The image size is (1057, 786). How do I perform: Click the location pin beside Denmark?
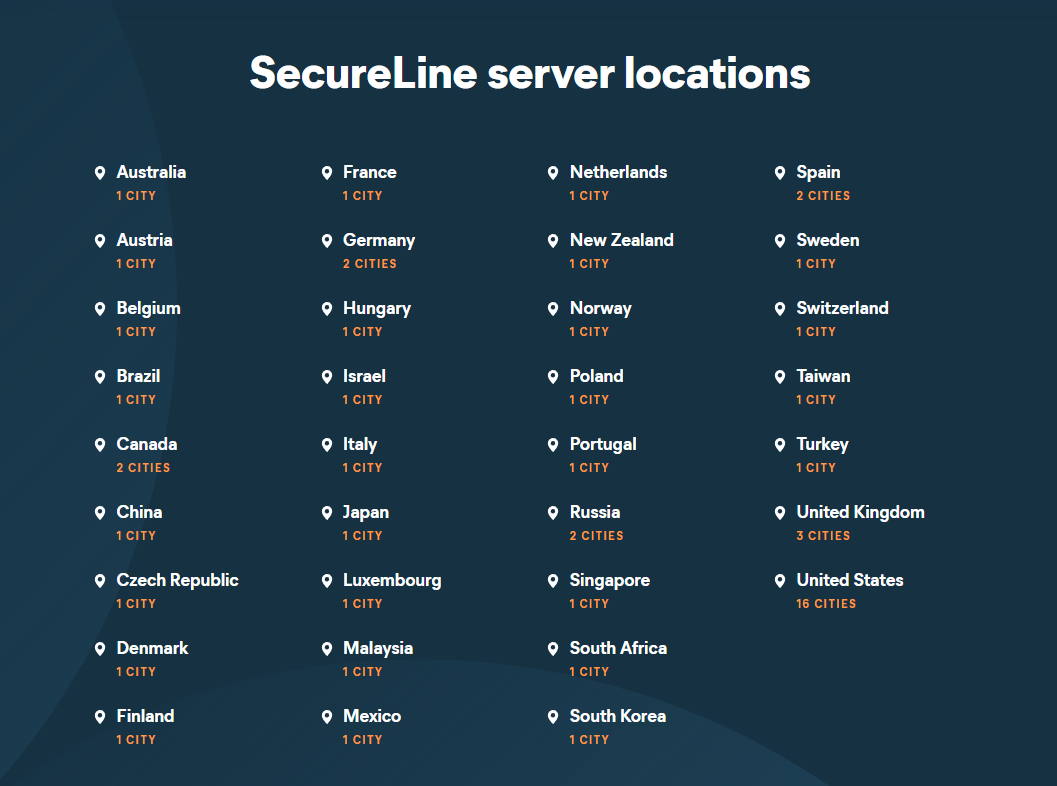click(100, 648)
